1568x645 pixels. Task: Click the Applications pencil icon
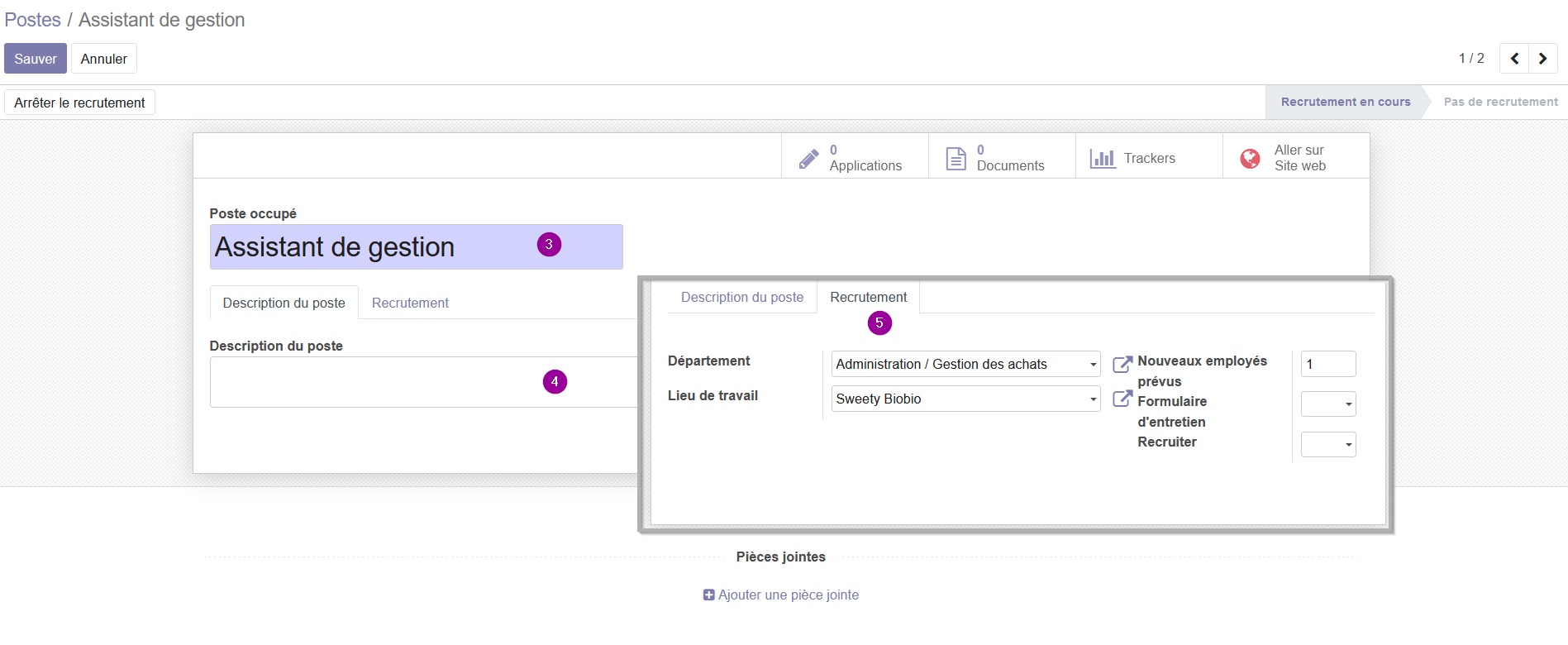click(x=808, y=158)
